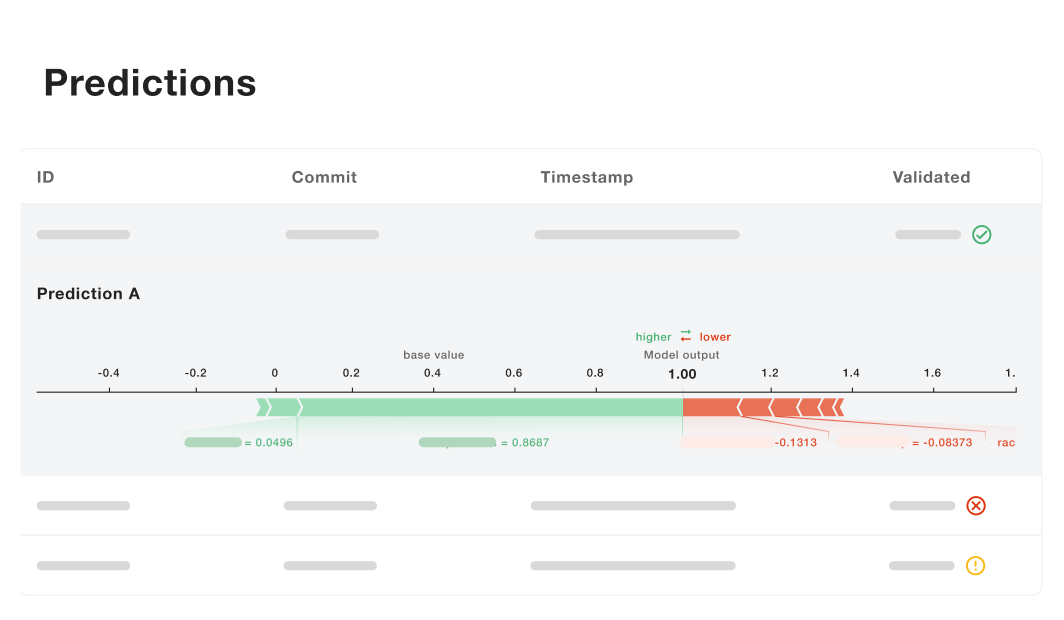Click the Prediction A heading
This screenshot has width=1064, height=620.
pyautogui.click(x=88, y=294)
